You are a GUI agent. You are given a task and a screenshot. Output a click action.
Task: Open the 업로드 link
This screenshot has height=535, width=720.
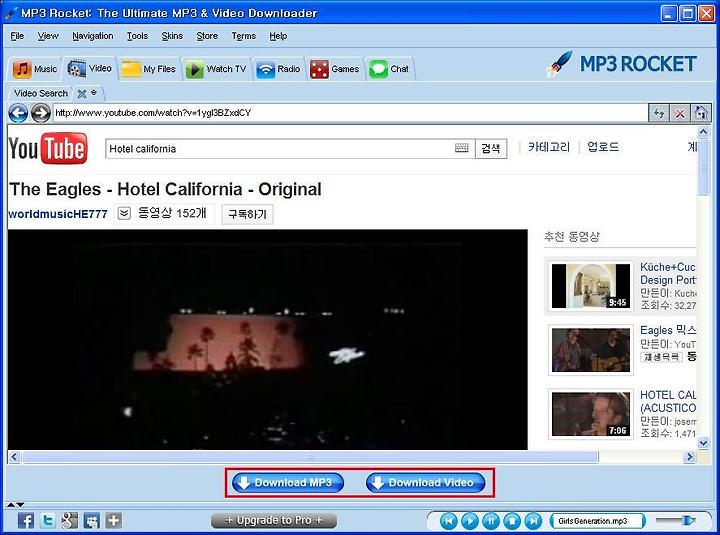coord(603,147)
